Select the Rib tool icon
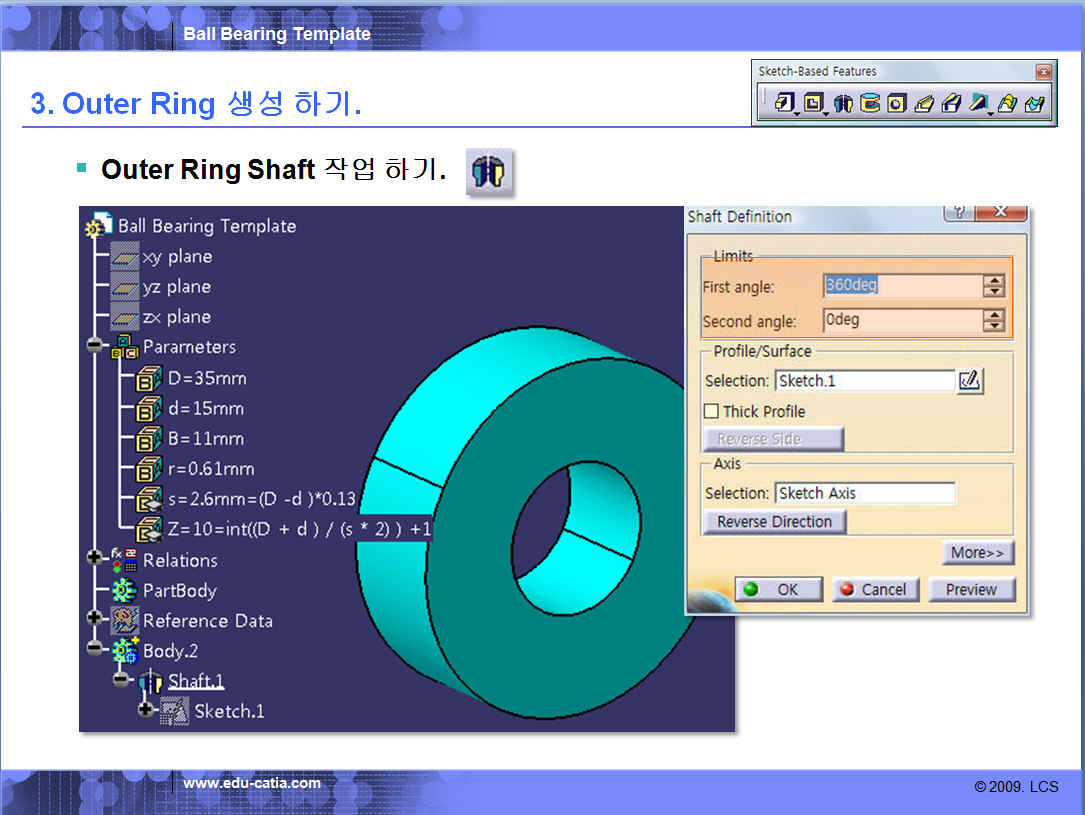The image size is (1085, 815). (925, 103)
